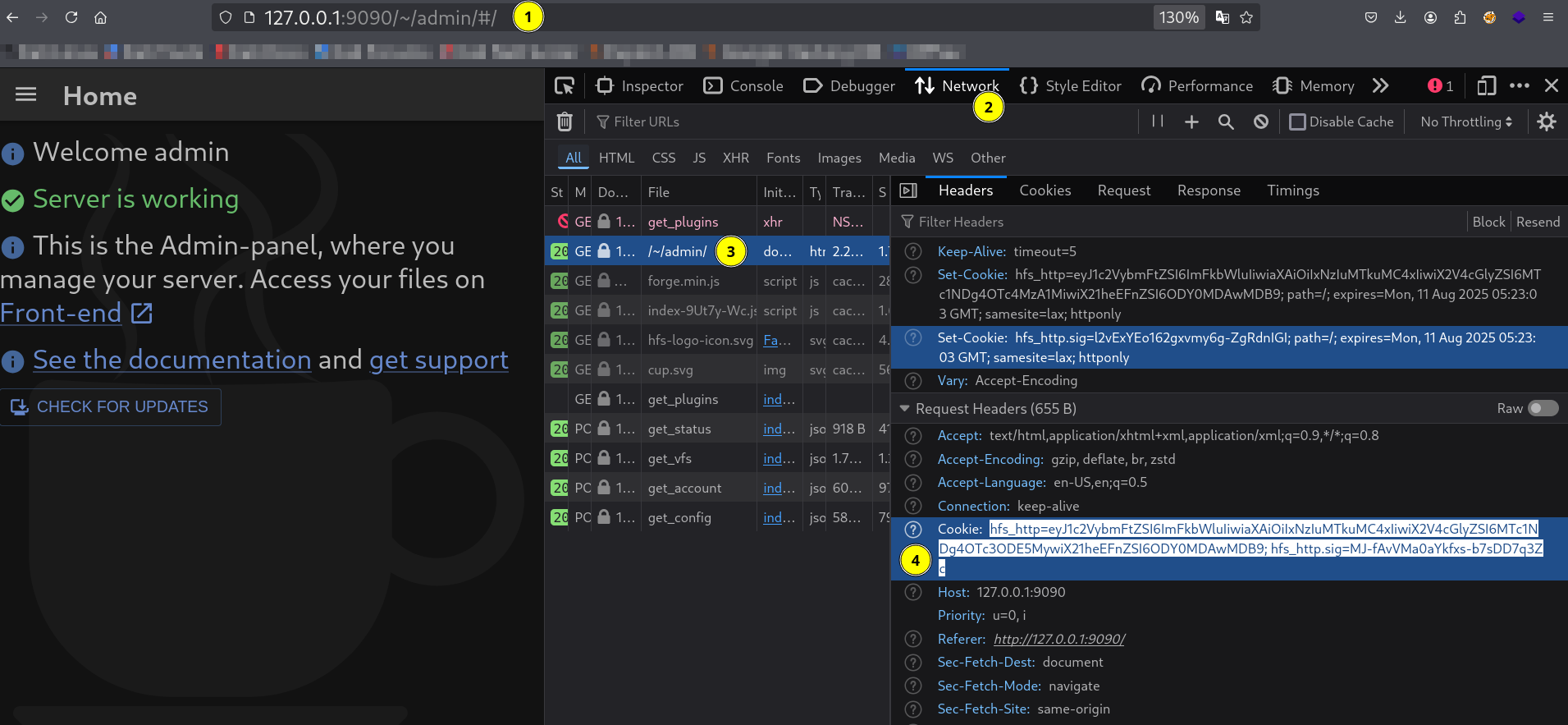The width and height of the screenshot is (1568, 725).
Task: Click the Resend button
Action: (x=1538, y=222)
